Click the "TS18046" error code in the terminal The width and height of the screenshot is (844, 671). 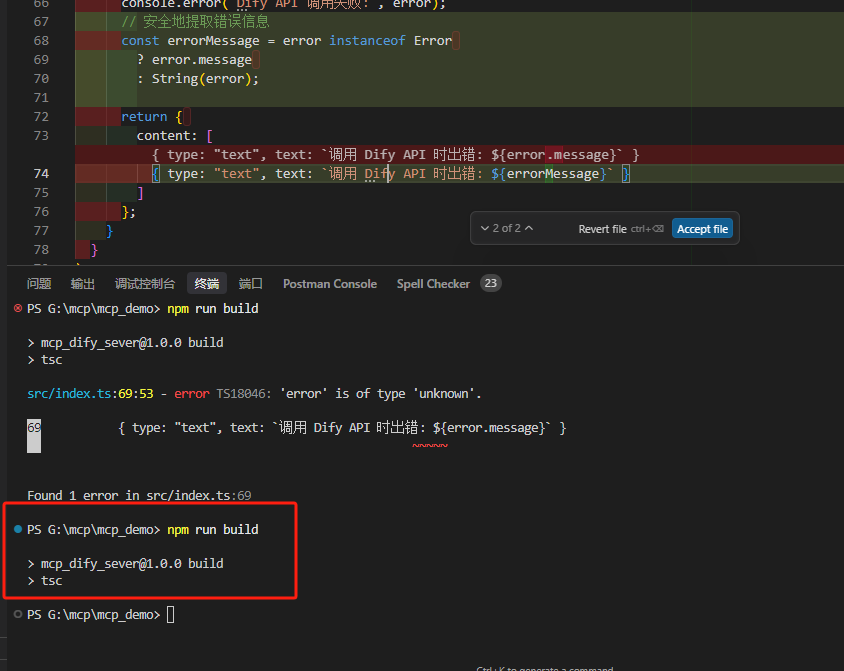click(241, 393)
